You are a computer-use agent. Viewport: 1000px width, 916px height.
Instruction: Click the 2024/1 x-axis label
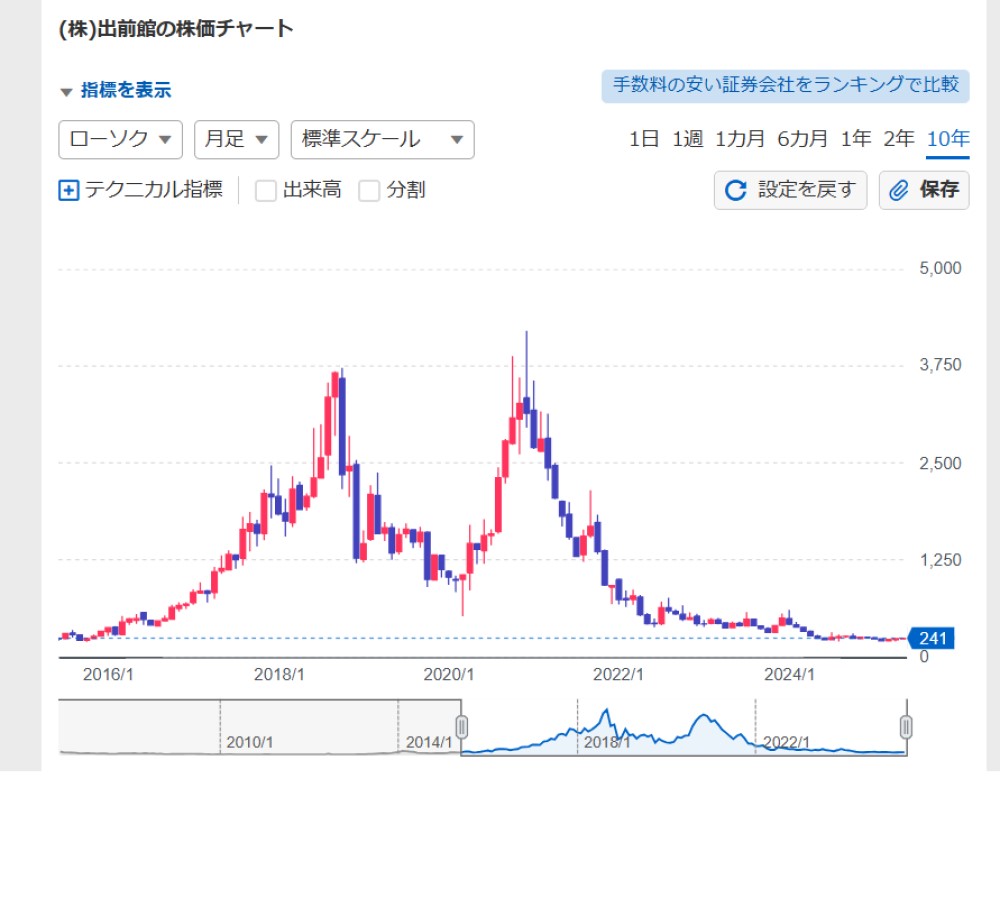(x=789, y=674)
